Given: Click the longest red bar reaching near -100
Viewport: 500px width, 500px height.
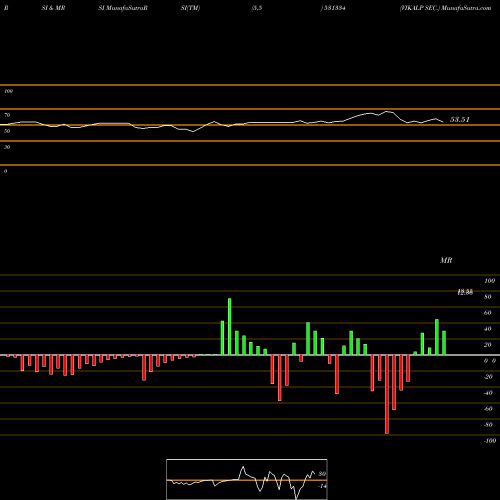Looking at the screenshot, I should pos(387,394).
